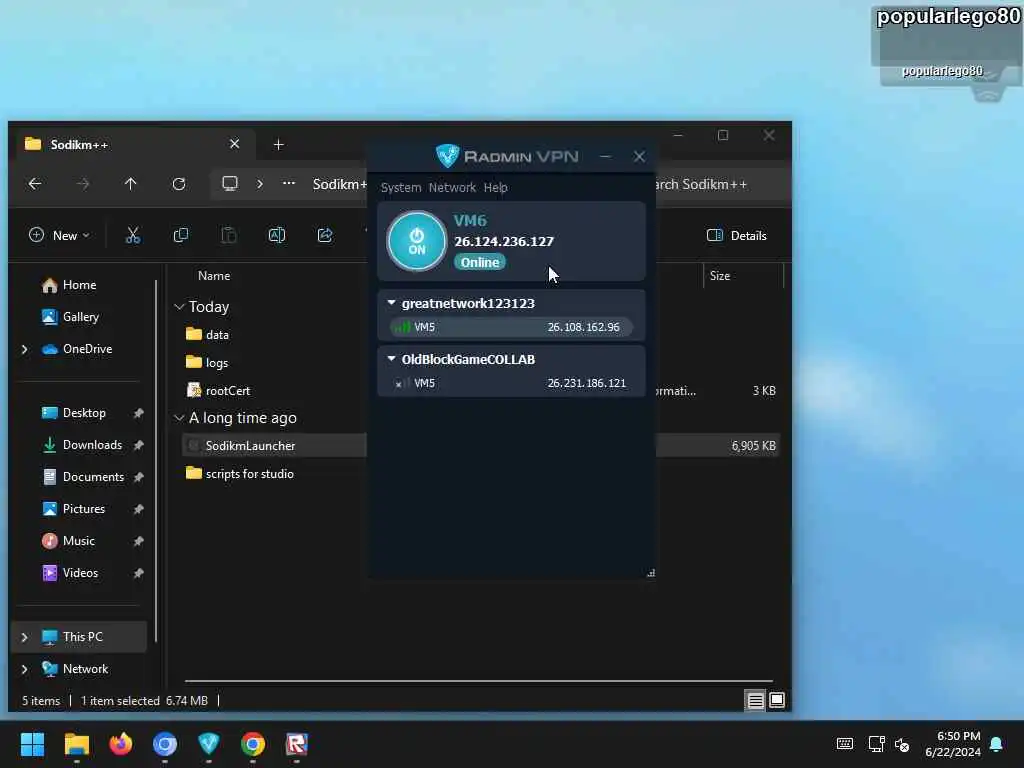
Task: Open the New item dropdown
Action: click(59, 235)
